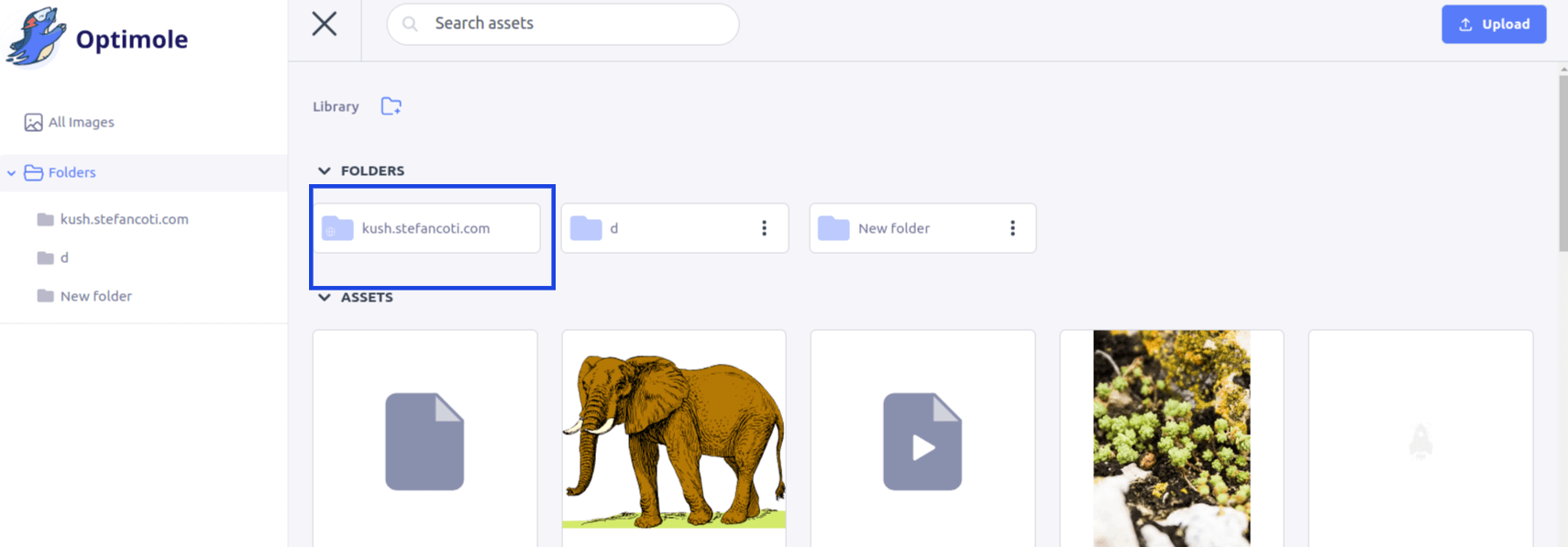Click the Library breadcrumb link
The width and height of the screenshot is (1568, 547).
point(336,107)
